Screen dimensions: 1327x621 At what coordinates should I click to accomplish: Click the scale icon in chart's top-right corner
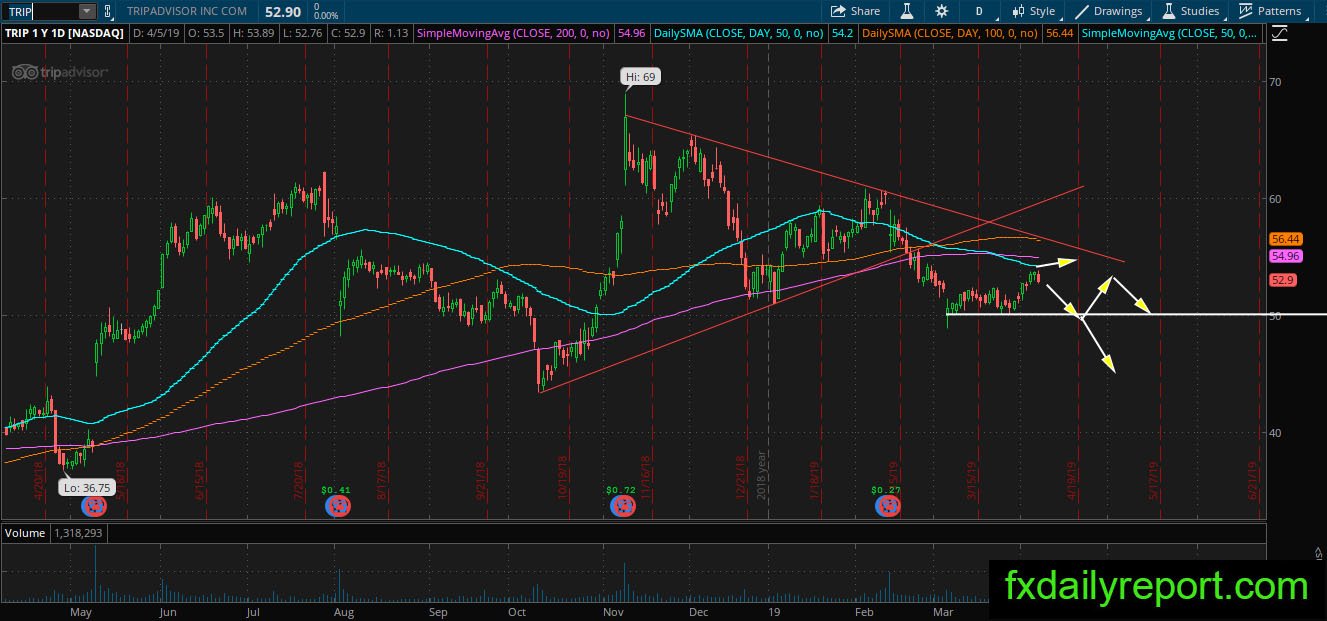1280,33
